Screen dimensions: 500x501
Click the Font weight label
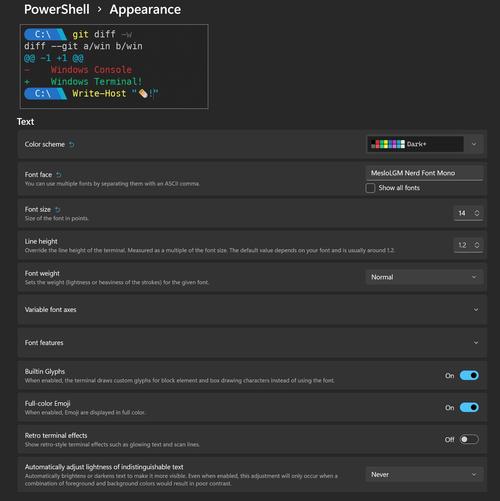point(42,273)
